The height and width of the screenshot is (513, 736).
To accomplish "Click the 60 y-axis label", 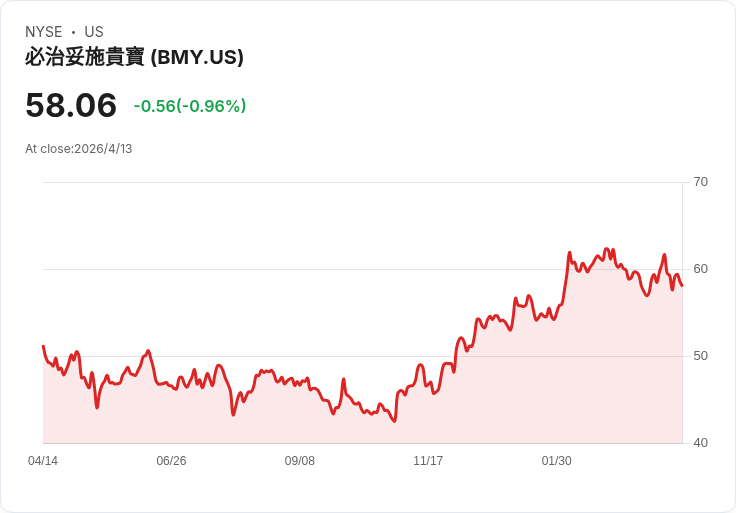I will tap(700, 269).
